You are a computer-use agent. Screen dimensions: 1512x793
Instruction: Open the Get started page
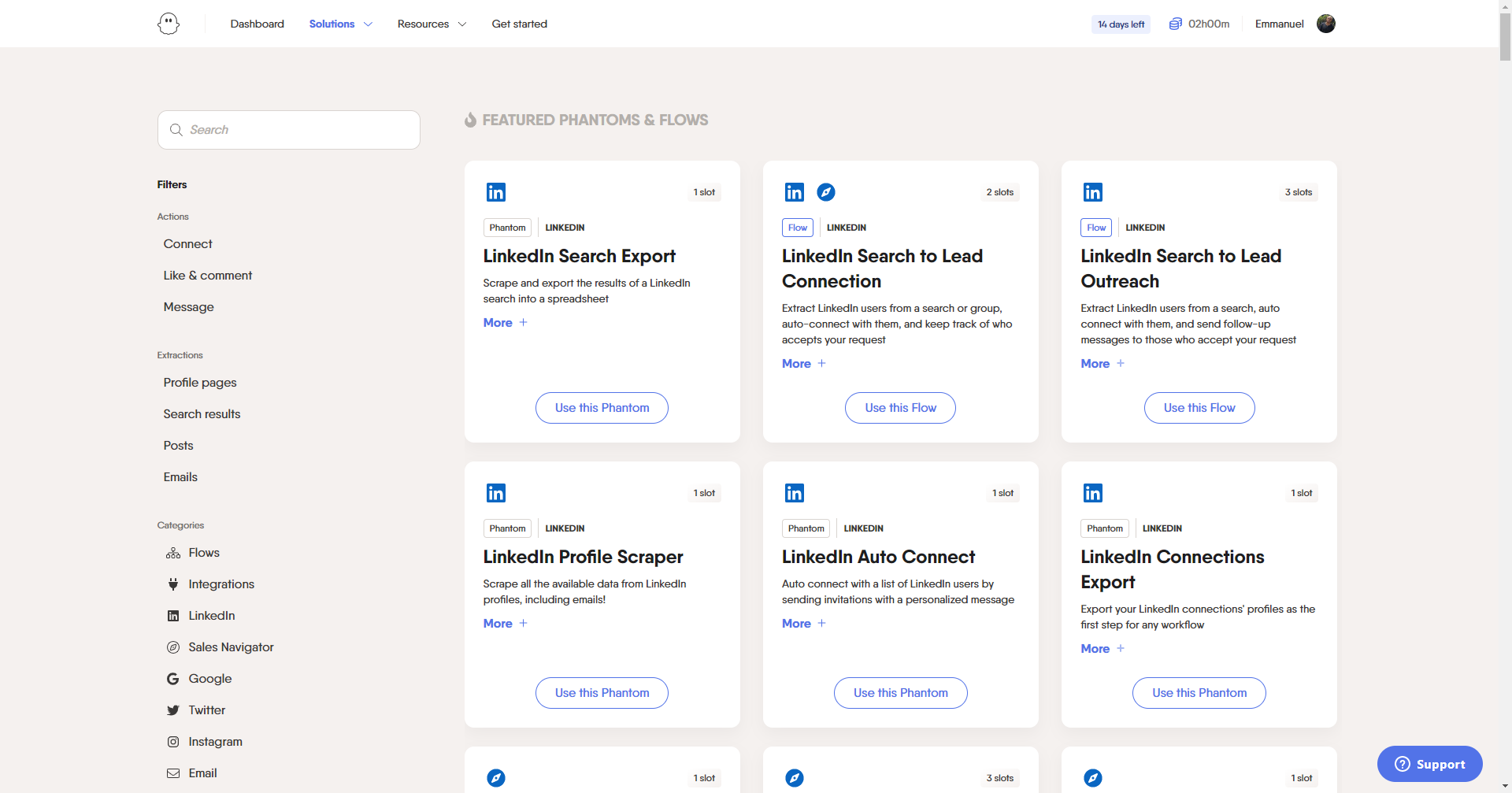click(519, 24)
